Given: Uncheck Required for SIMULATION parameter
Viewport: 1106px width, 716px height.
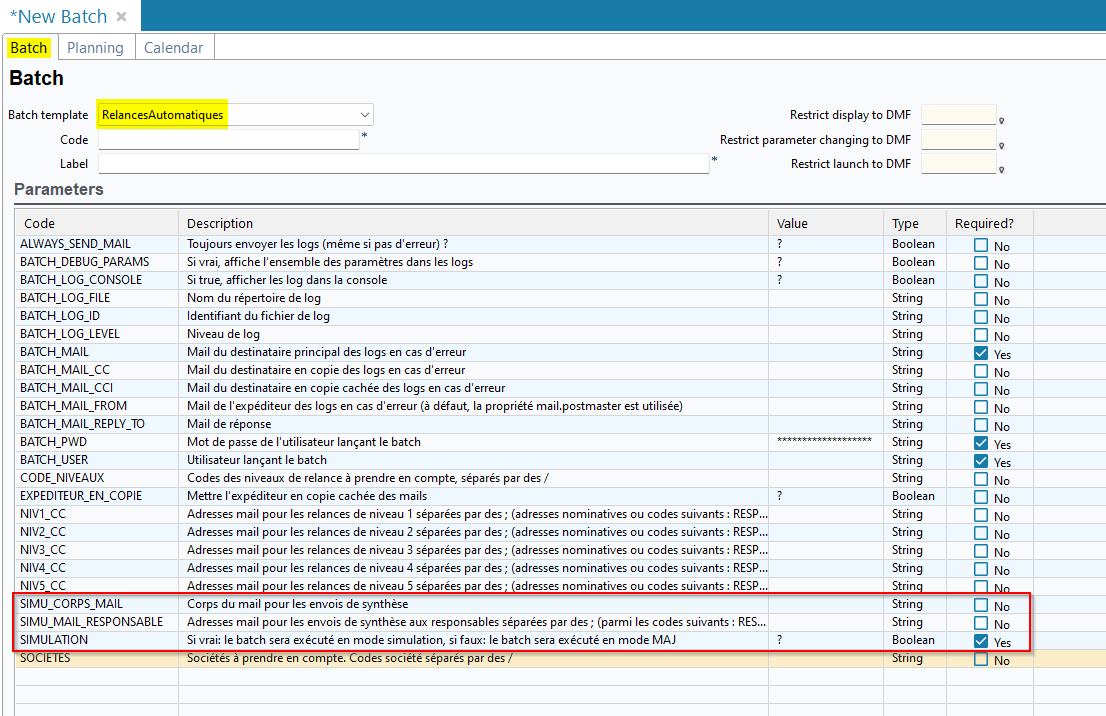Looking at the screenshot, I should coord(981,641).
